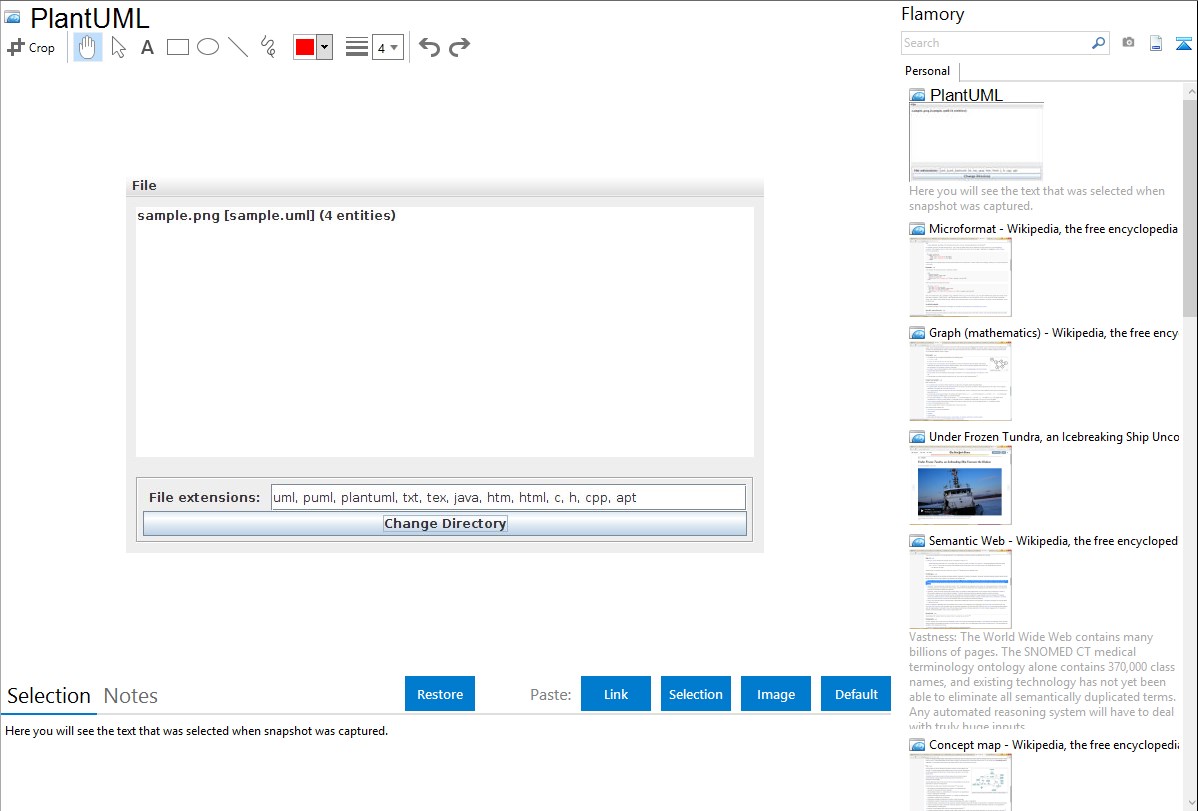Switch to the Notes tab
1198x811 pixels.
click(131, 696)
